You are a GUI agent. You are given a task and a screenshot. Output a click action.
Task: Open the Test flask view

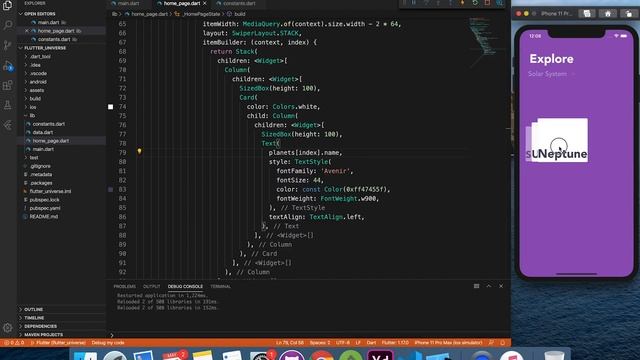7,105
